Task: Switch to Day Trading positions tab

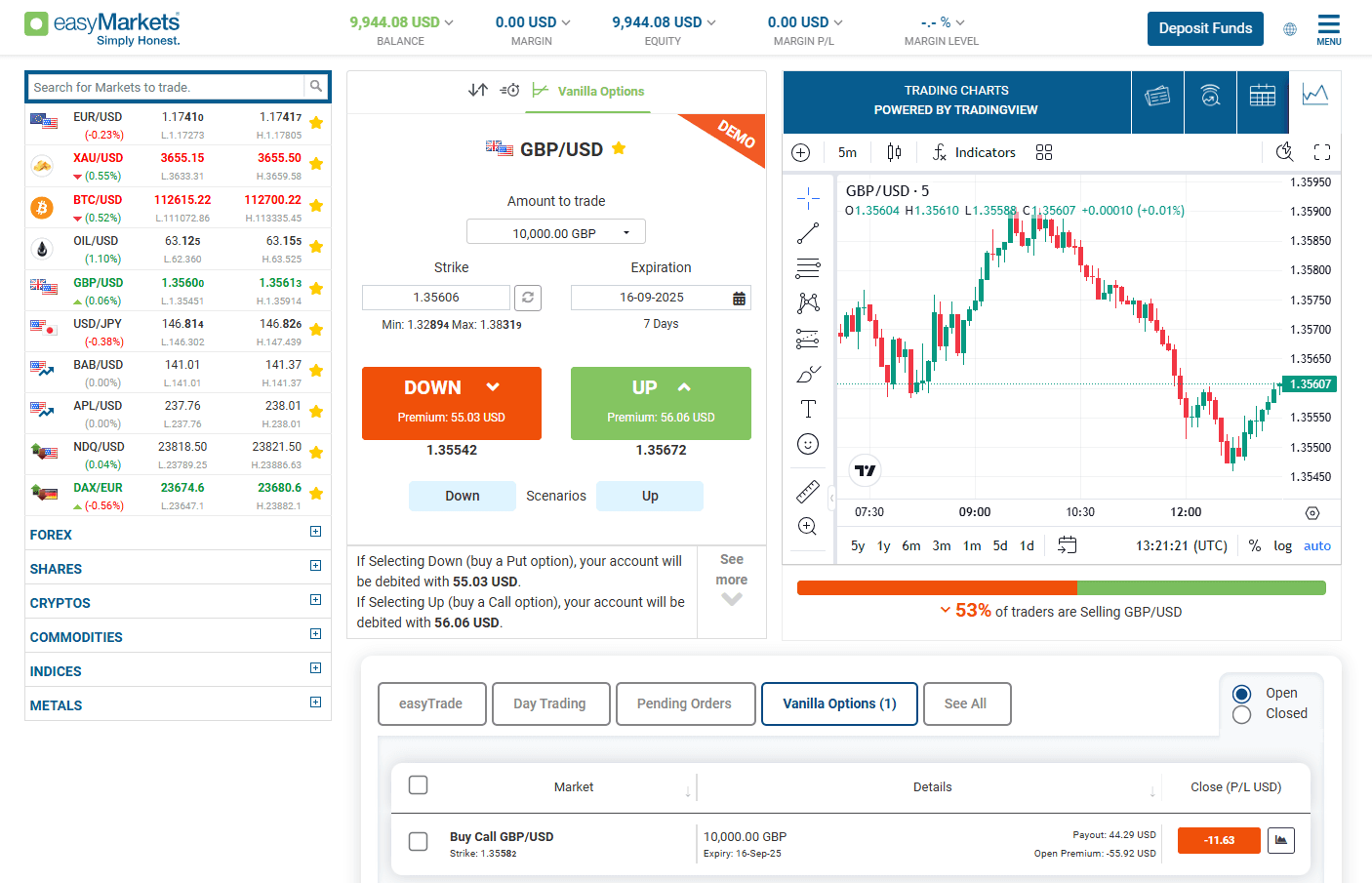Action: [x=550, y=703]
